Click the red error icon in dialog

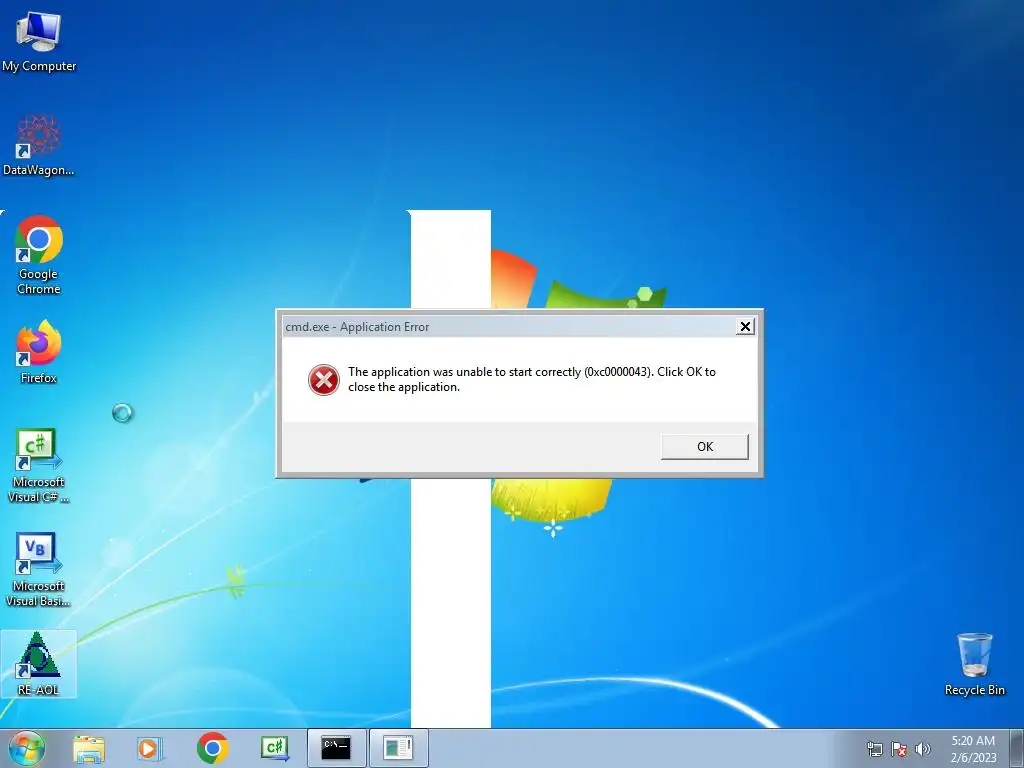[x=324, y=380]
